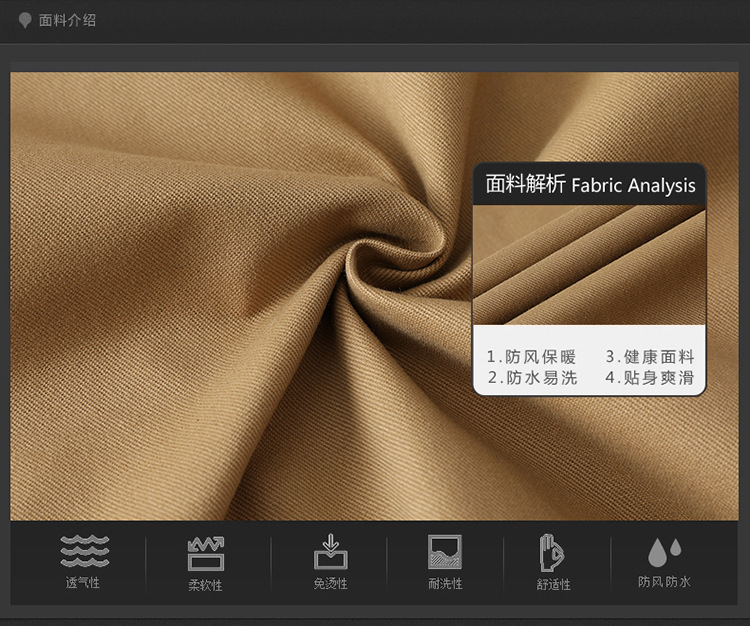Click the no-iron icon with down arrow
This screenshot has height=626, width=750.
(x=329, y=552)
